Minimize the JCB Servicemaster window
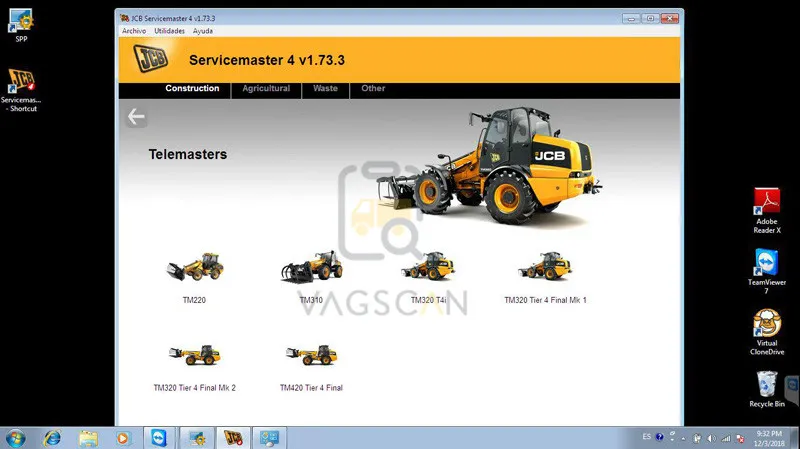 coord(631,18)
